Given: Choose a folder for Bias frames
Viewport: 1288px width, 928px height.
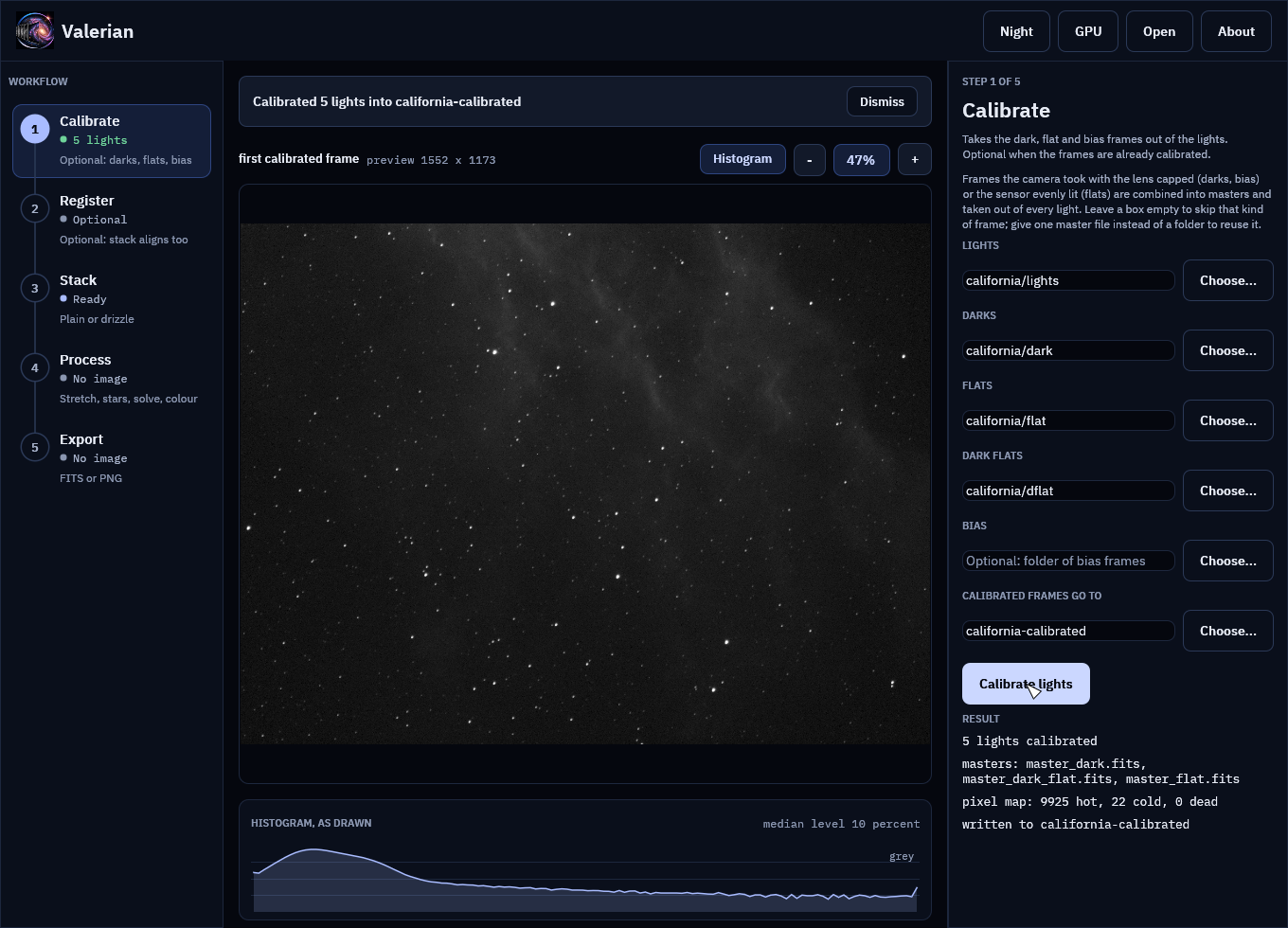Looking at the screenshot, I should click(x=1228, y=561).
